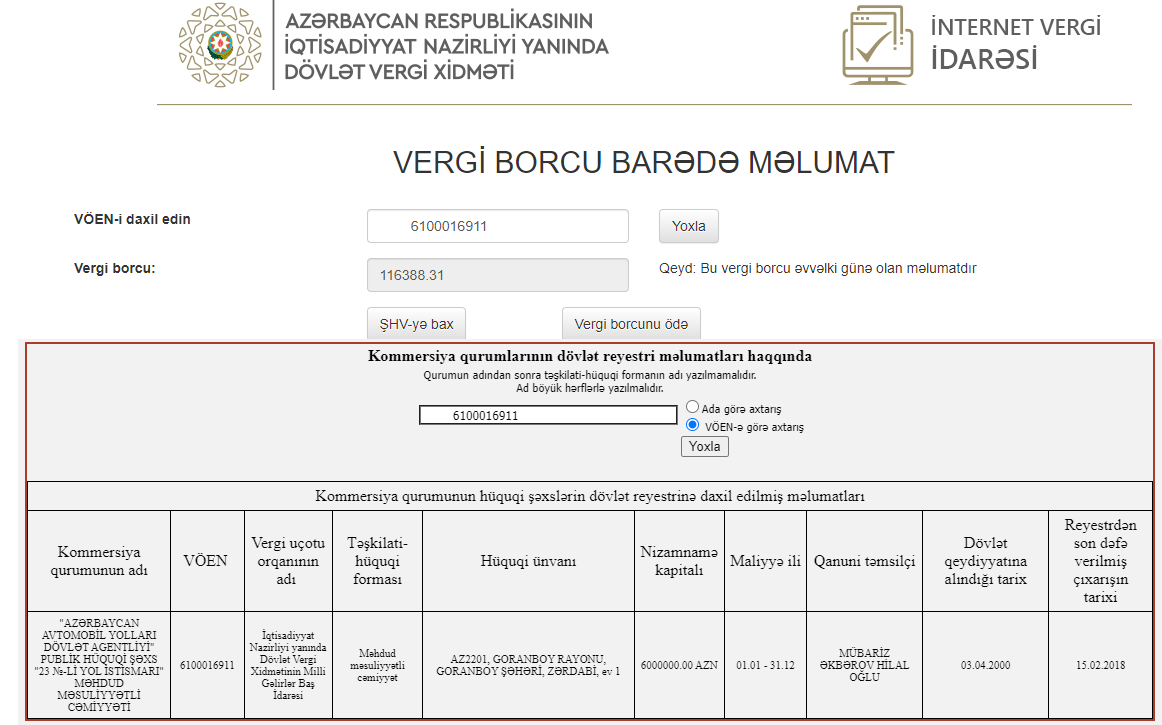The width and height of the screenshot is (1162, 725).
Task: Click the VÖEN cell 6100016911 in the table
Action: [207, 665]
